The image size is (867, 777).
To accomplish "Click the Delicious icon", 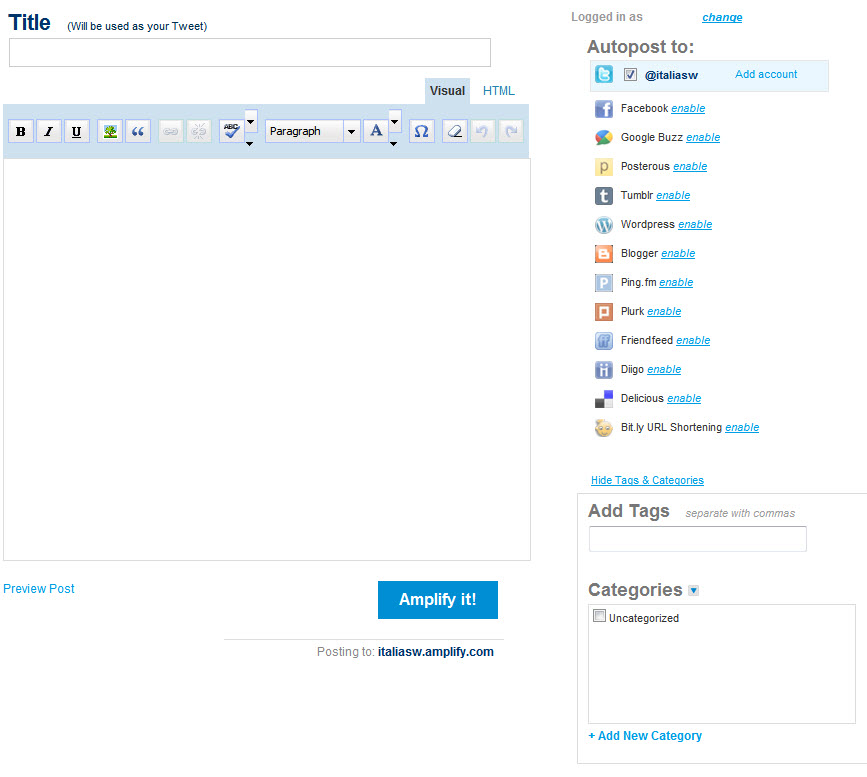I will tap(604, 399).
